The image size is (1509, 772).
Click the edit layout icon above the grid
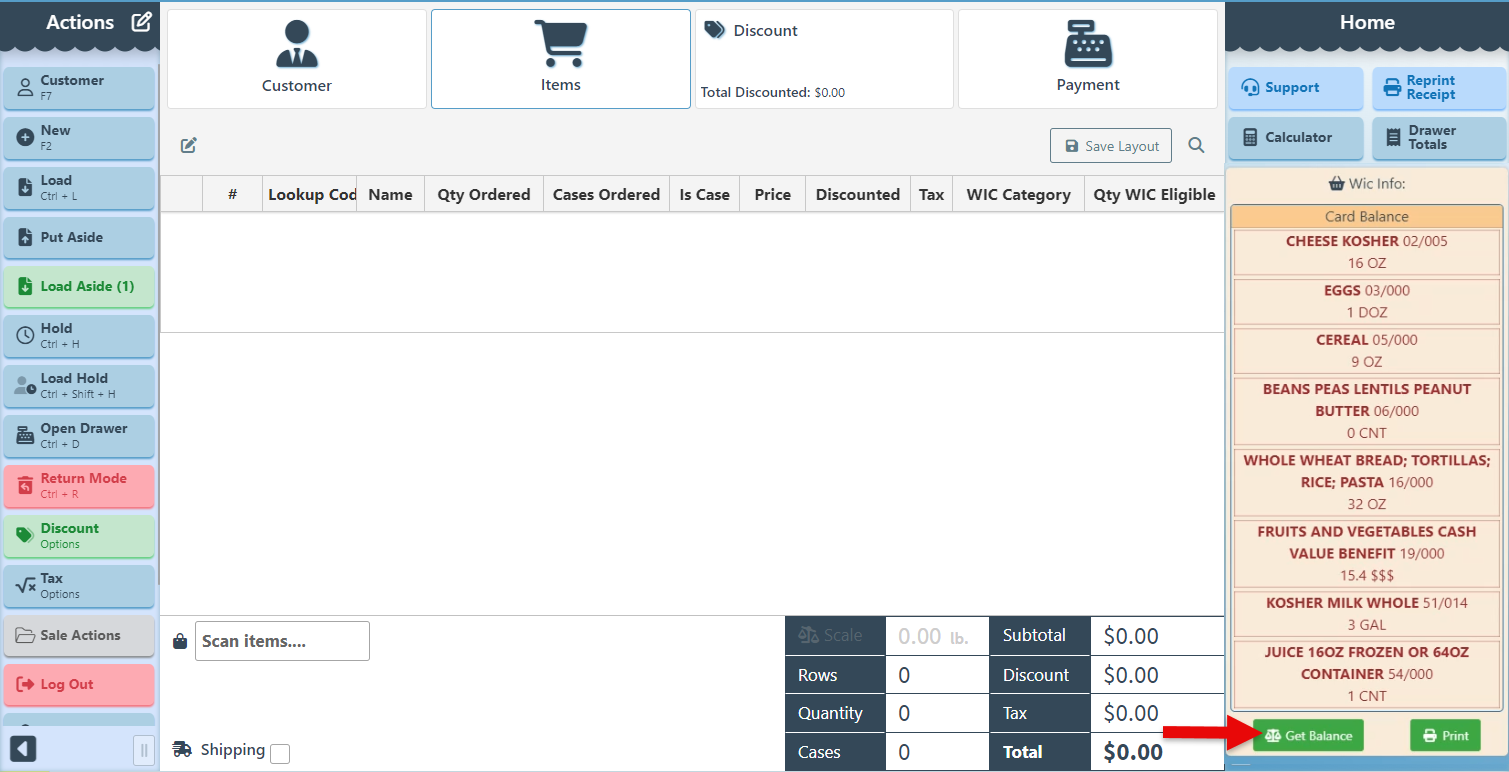click(x=189, y=146)
